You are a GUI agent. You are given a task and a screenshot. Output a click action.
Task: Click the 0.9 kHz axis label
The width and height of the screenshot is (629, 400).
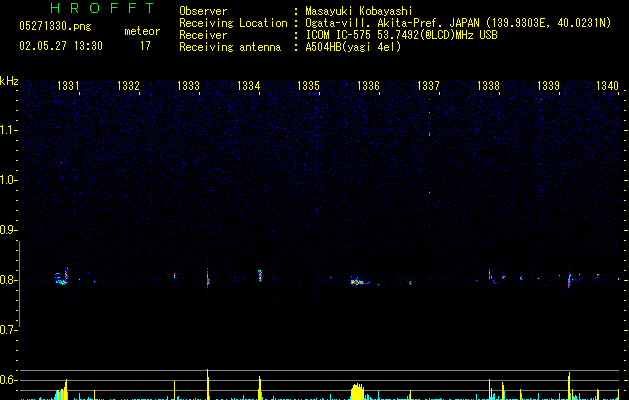pyautogui.click(x=8, y=230)
